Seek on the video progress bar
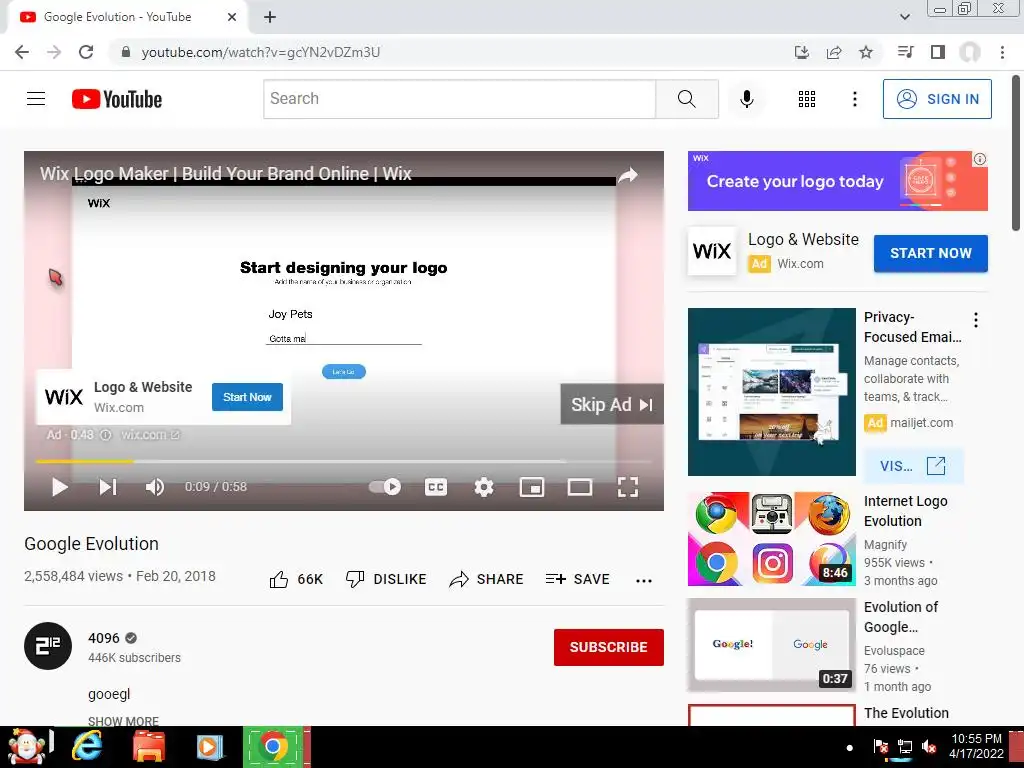Viewport: 1024px width, 768px height. pos(344,461)
